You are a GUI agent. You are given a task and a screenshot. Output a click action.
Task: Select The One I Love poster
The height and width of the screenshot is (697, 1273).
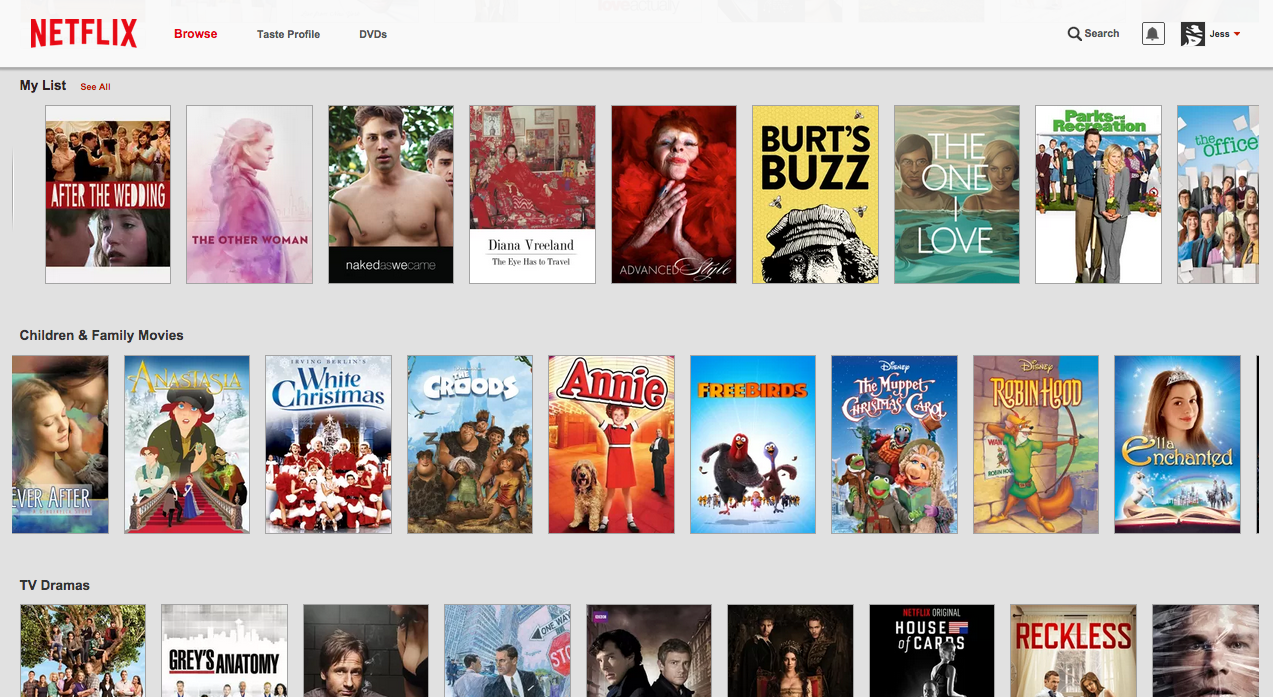(x=957, y=195)
